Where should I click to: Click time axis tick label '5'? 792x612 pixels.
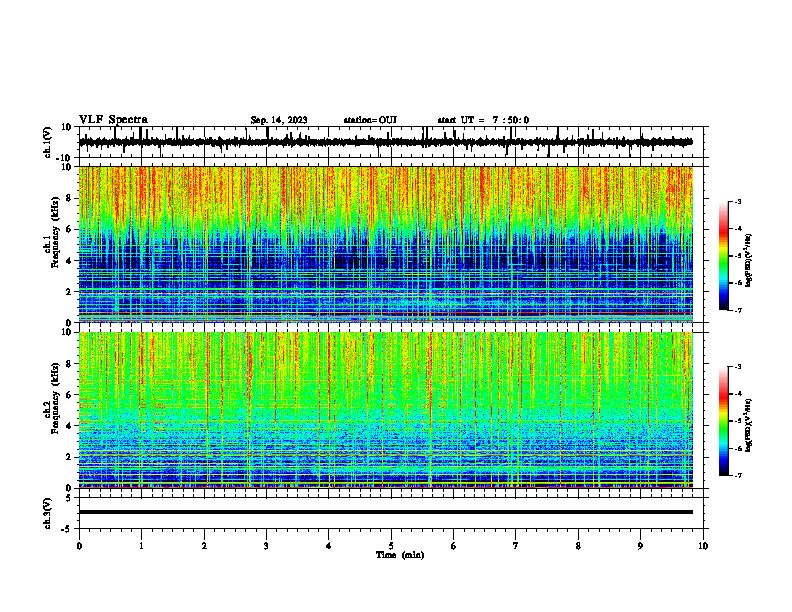click(391, 546)
